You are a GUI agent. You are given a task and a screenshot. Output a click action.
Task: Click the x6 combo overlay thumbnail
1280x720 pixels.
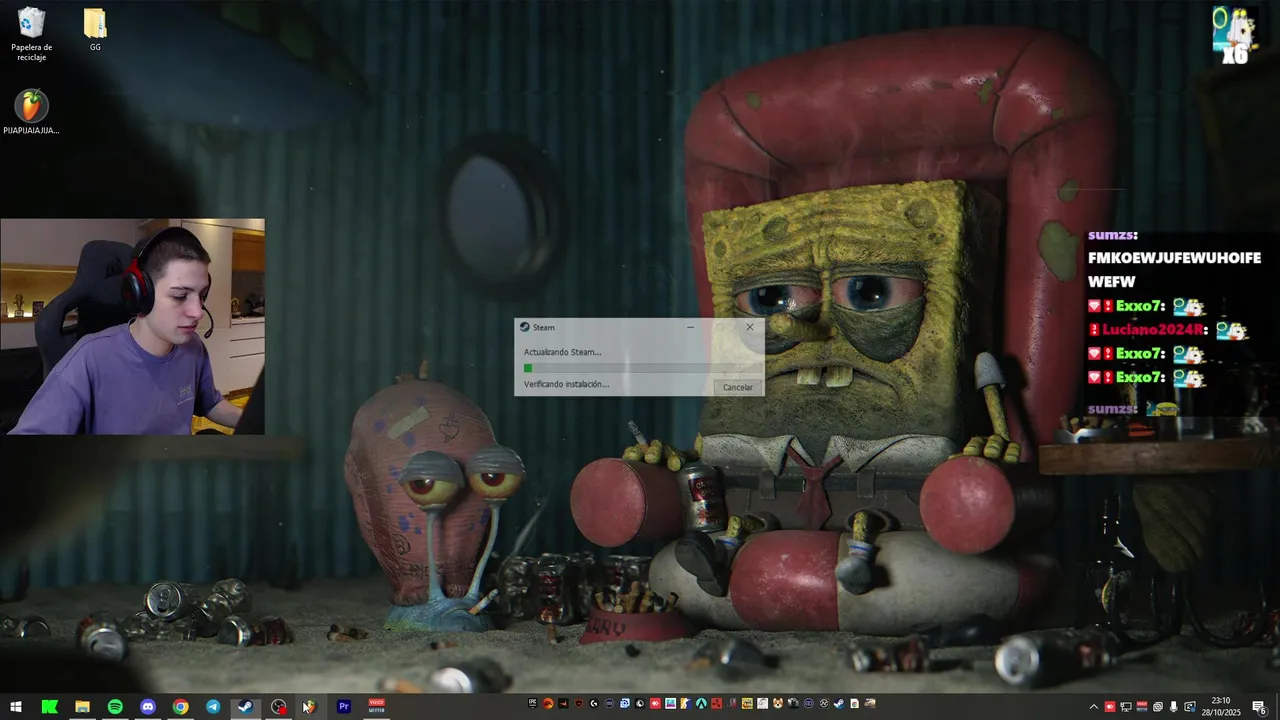click(x=1234, y=35)
